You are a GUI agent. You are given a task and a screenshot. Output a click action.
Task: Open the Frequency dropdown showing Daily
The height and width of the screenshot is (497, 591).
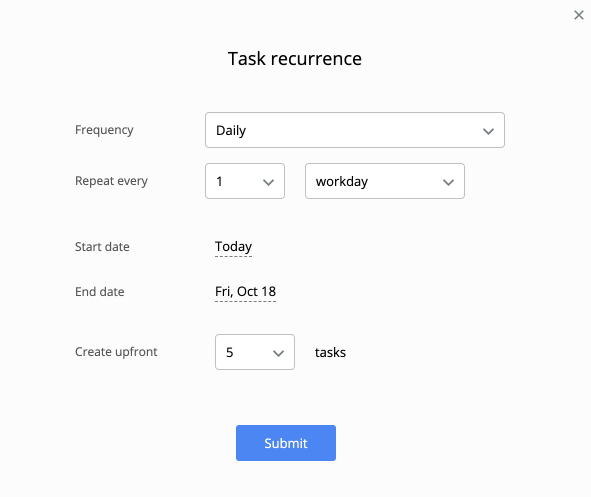pos(355,130)
